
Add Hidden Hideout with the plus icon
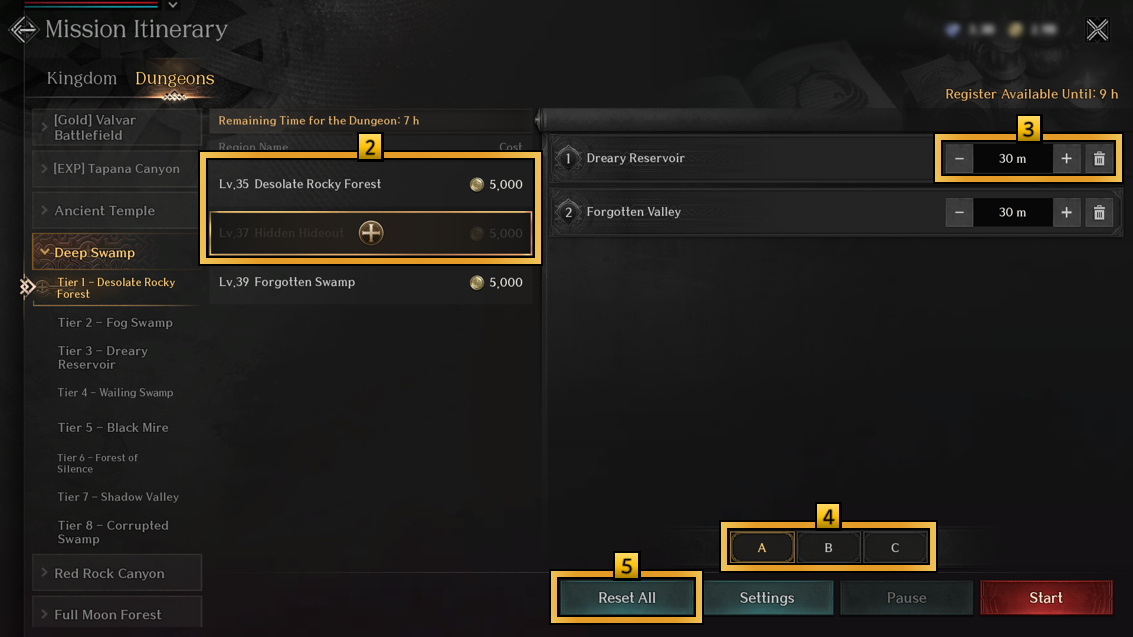[x=371, y=233]
